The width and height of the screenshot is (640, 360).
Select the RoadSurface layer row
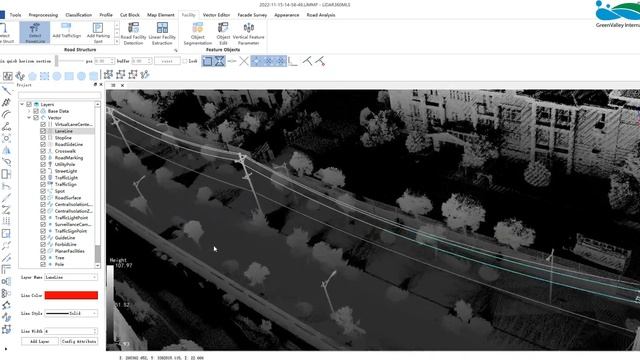(x=67, y=198)
